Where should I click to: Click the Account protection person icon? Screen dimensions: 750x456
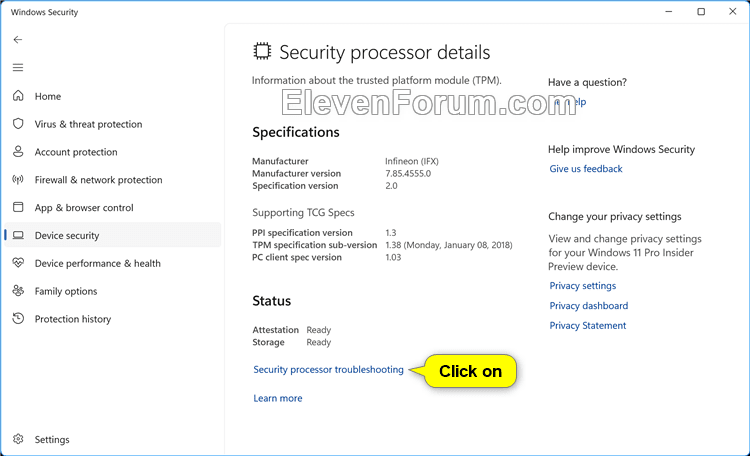pyautogui.click(x=18, y=152)
